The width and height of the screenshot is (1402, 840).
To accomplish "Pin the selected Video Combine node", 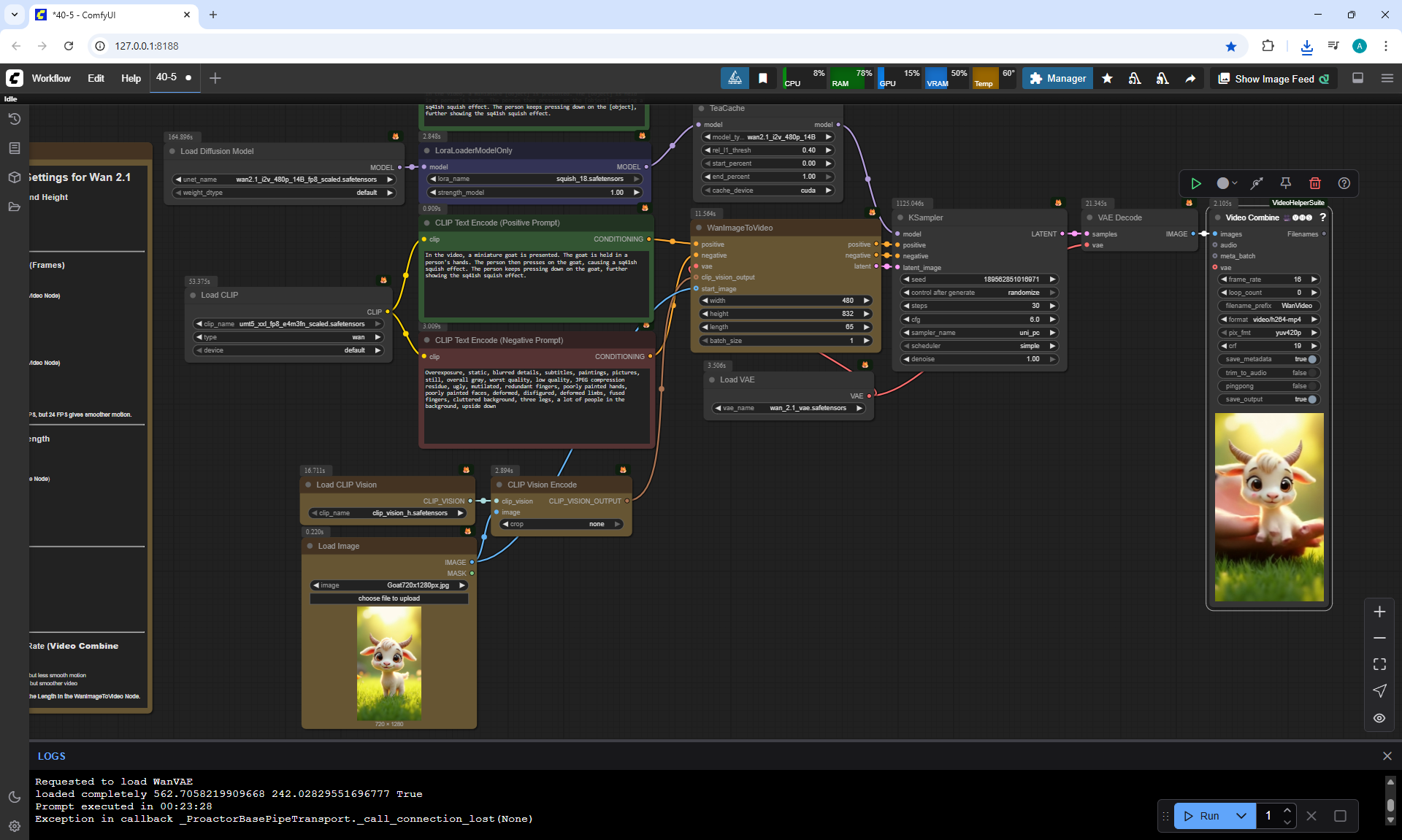I will pyautogui.click(x=1286, y=183).
